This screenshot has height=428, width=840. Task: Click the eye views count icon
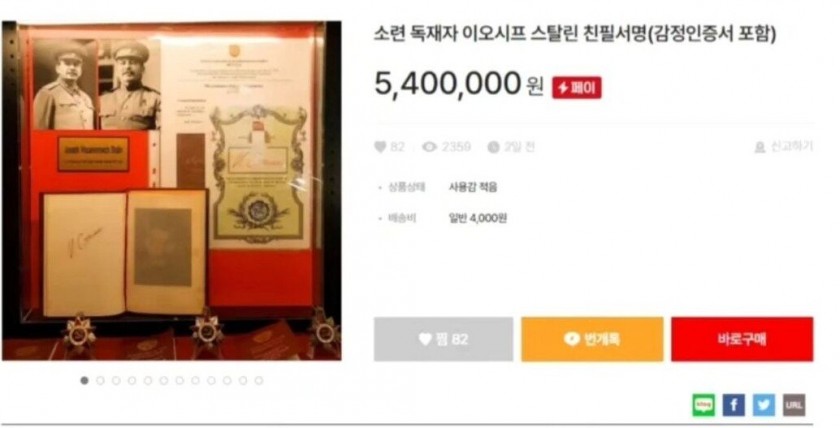pos(429,147)
